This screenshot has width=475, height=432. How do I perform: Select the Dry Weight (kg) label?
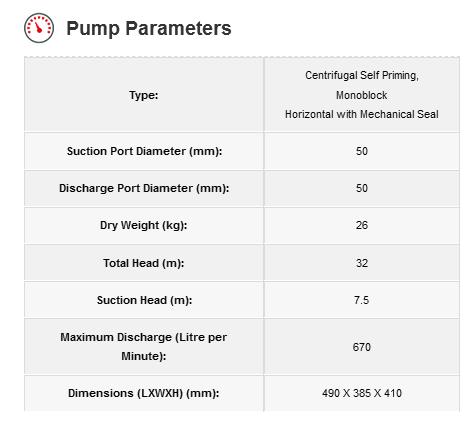tap(144, 225)
